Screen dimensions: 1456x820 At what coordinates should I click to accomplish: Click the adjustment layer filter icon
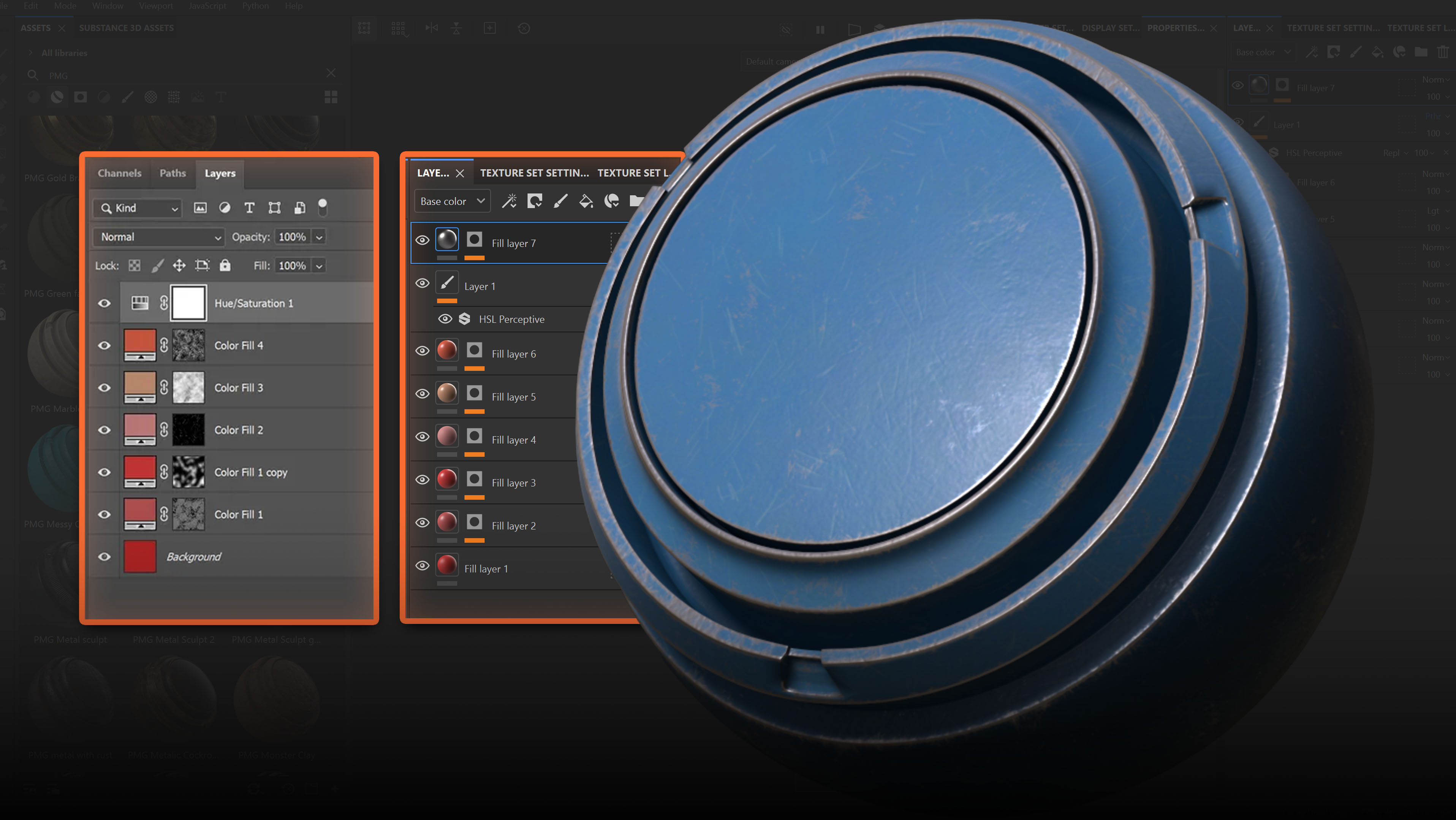point(225,208)
